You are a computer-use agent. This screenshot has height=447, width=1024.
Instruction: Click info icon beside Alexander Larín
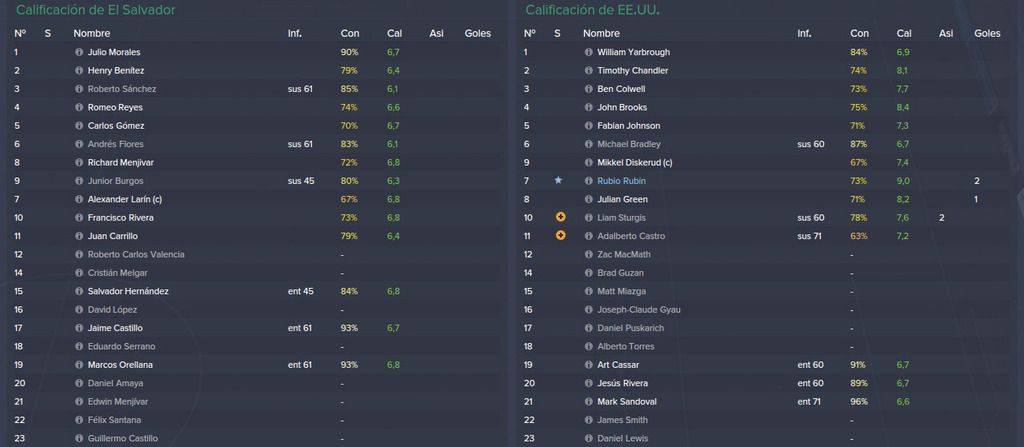tap(79, 199)
